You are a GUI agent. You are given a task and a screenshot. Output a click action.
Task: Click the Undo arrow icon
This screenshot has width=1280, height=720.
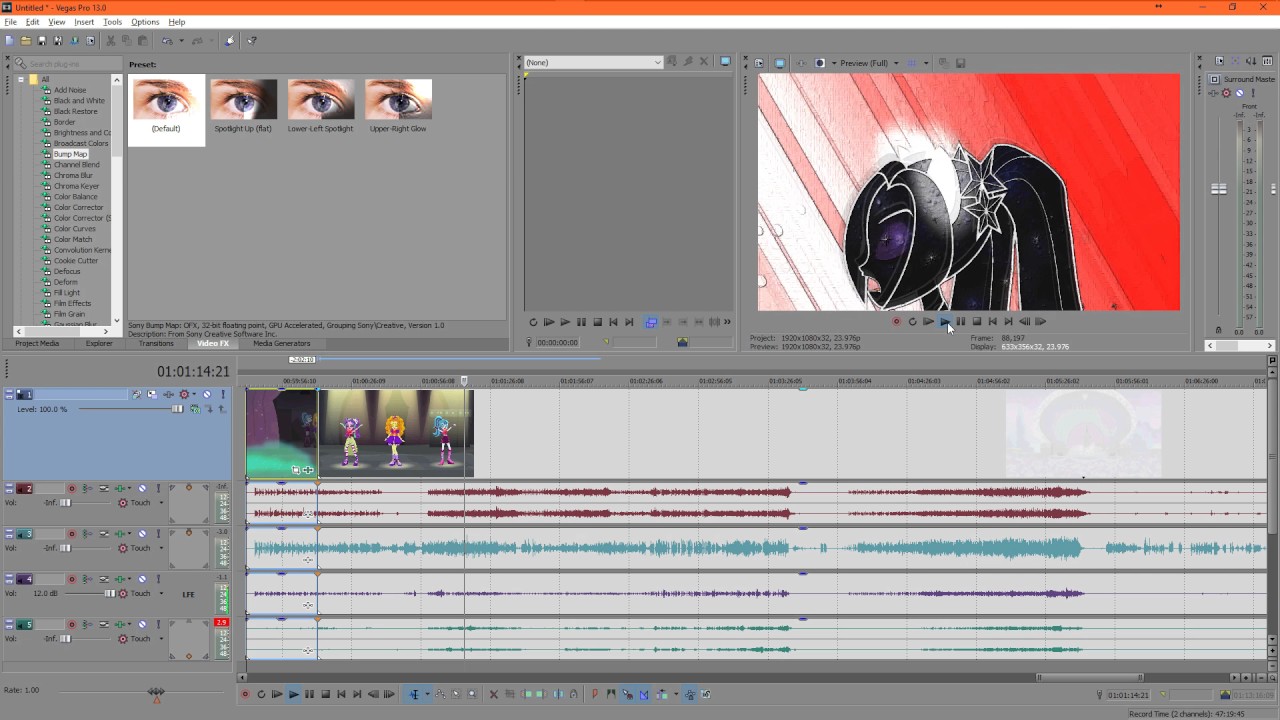[166, 41]
